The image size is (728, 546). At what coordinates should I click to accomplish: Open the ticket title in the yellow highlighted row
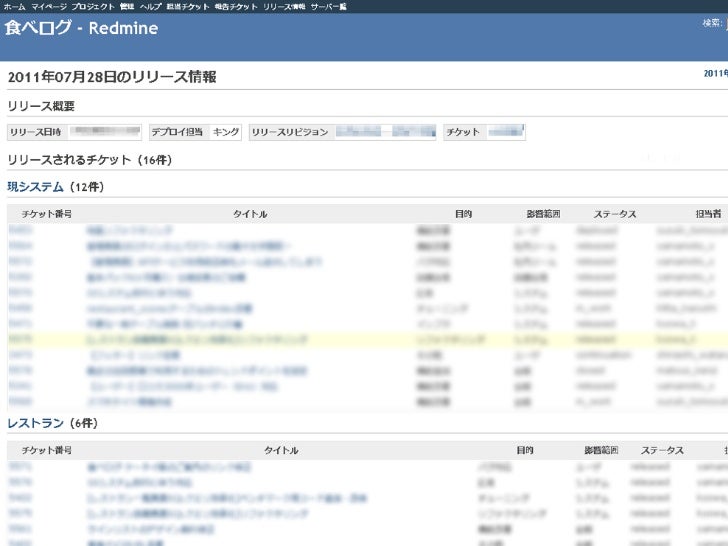197,339
